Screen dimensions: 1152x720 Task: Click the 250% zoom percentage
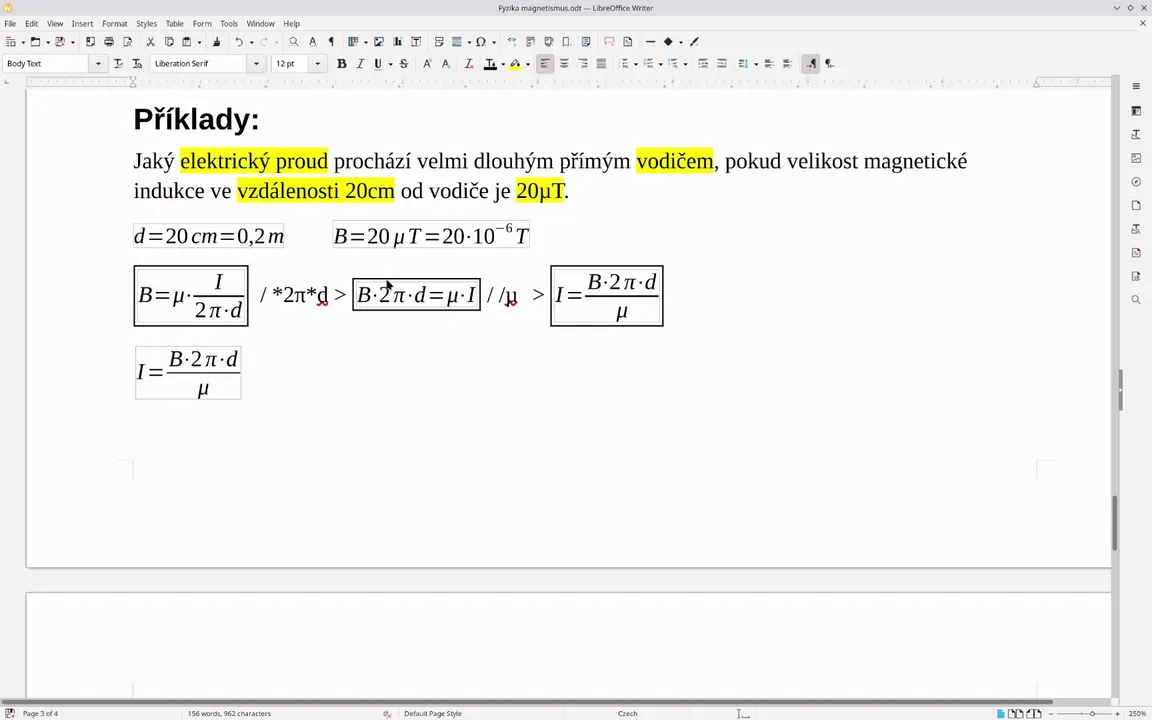(x=1138, y=713)
